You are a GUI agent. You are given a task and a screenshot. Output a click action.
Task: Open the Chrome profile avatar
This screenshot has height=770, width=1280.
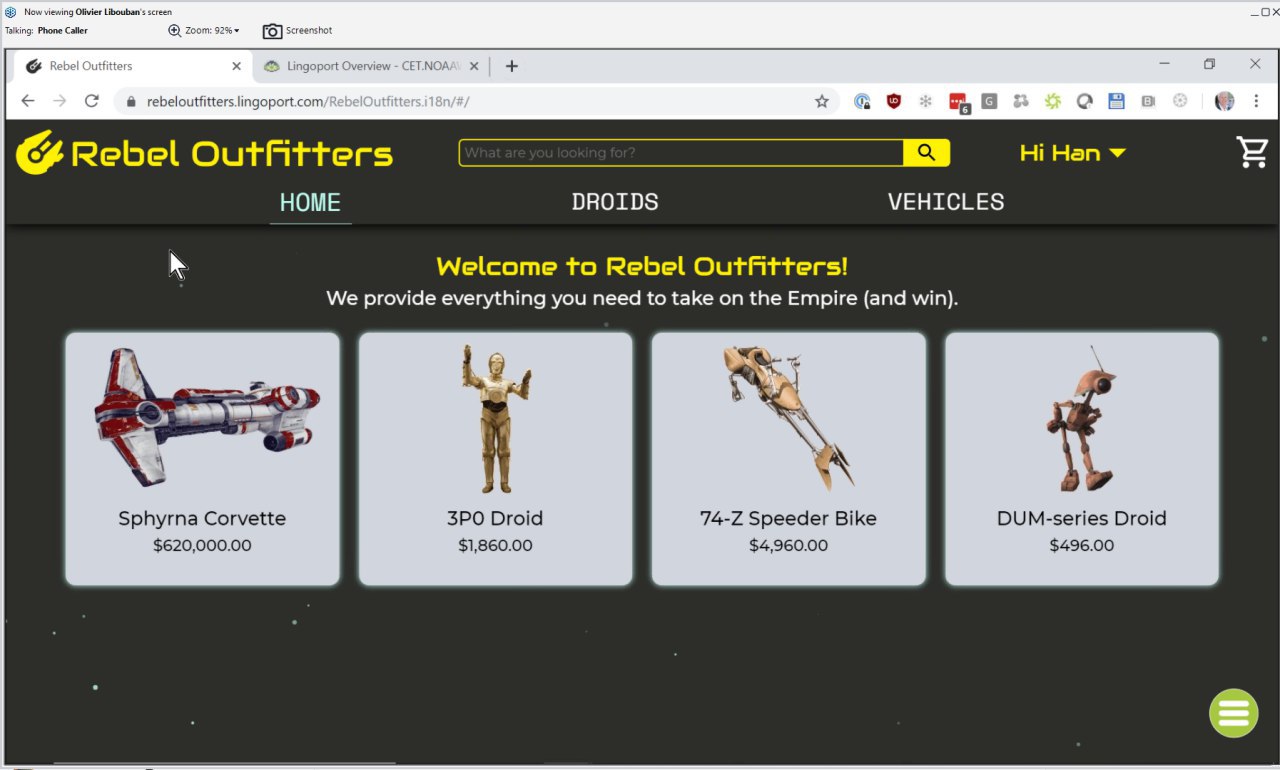coord(1224,101)
